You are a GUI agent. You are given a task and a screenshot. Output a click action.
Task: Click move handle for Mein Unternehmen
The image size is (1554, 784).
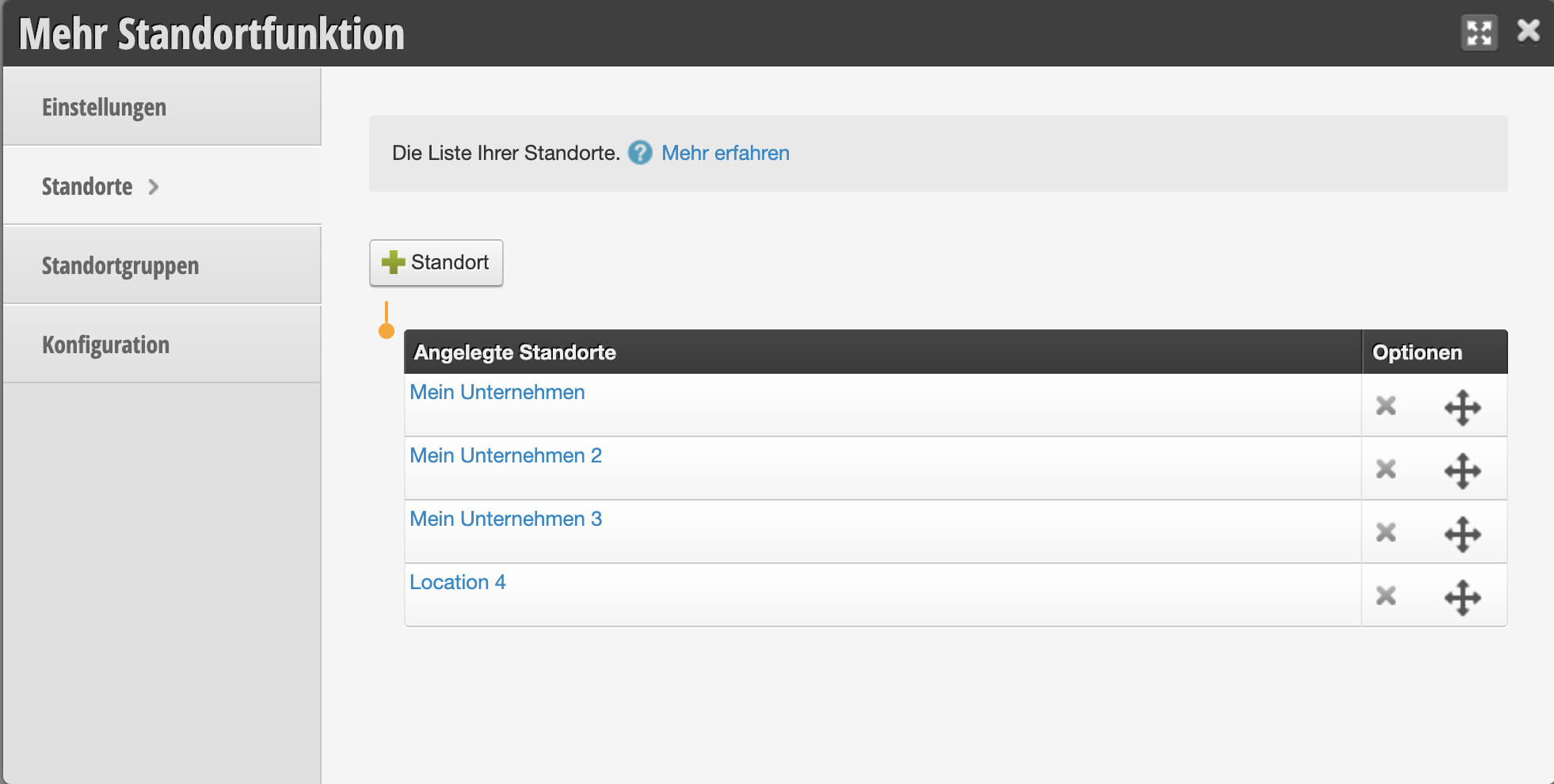pyautogui.click(x=1462, y=408)
